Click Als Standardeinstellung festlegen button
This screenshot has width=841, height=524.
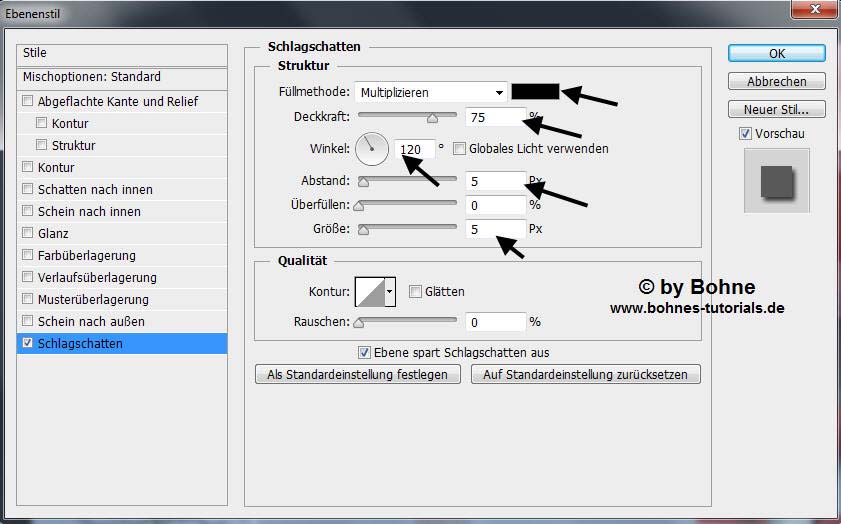tap(359, 374)
